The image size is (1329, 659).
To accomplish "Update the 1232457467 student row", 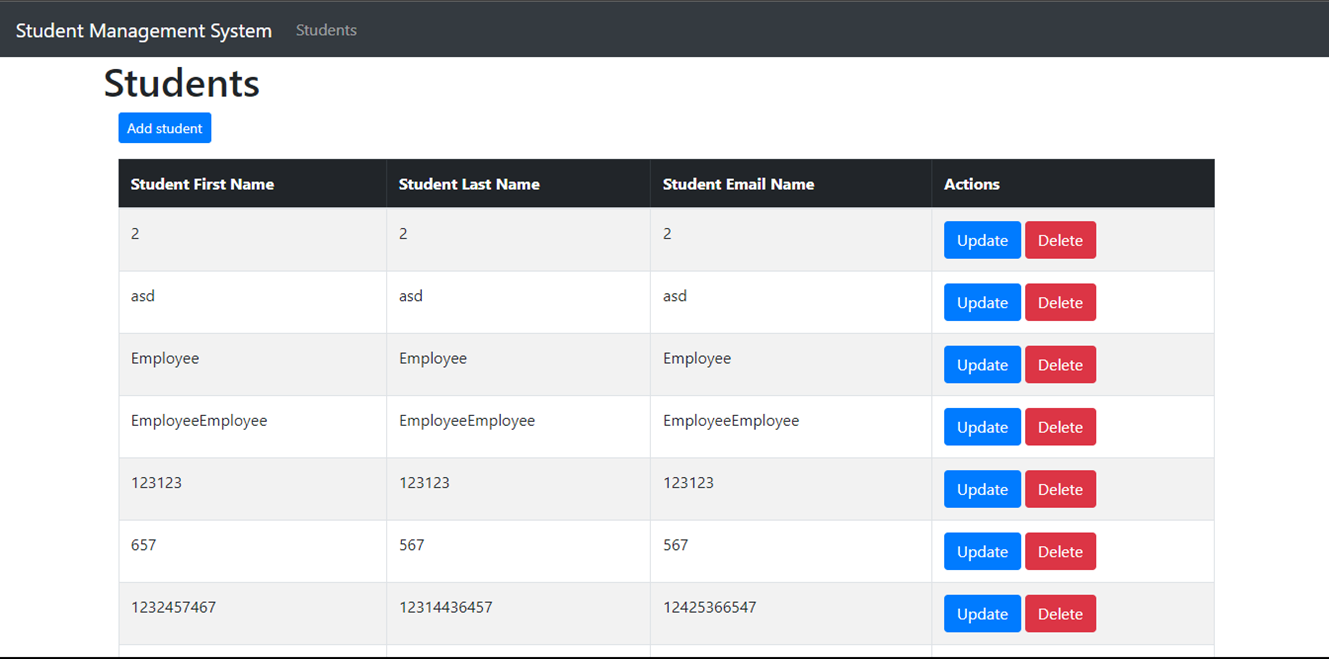I will [982, 614].
